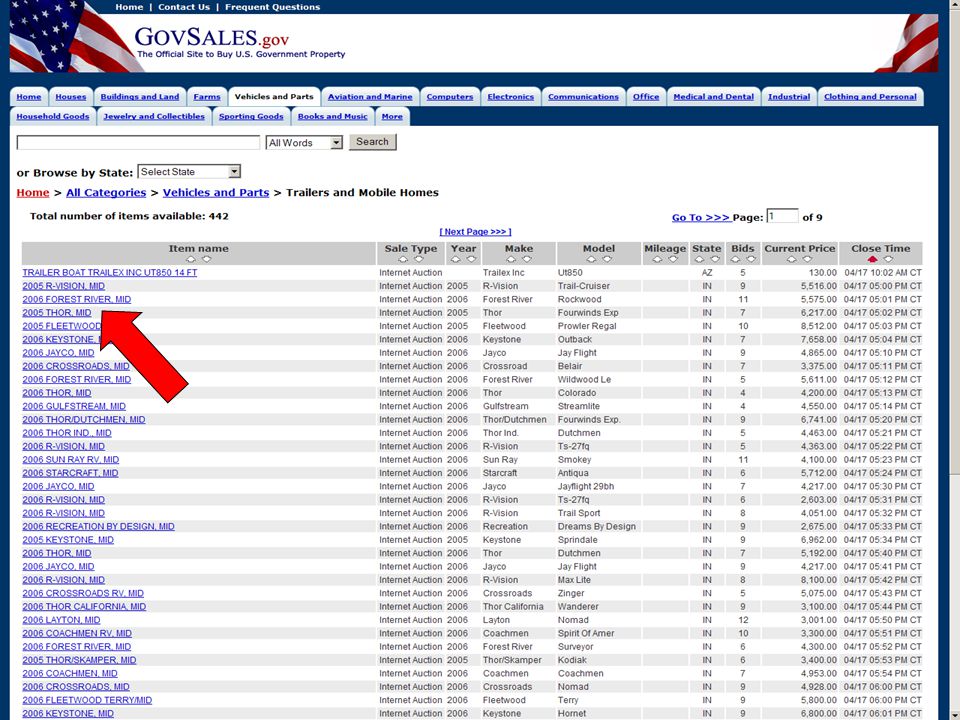Switch to Aviation and Marine tab

pos(370,97)
